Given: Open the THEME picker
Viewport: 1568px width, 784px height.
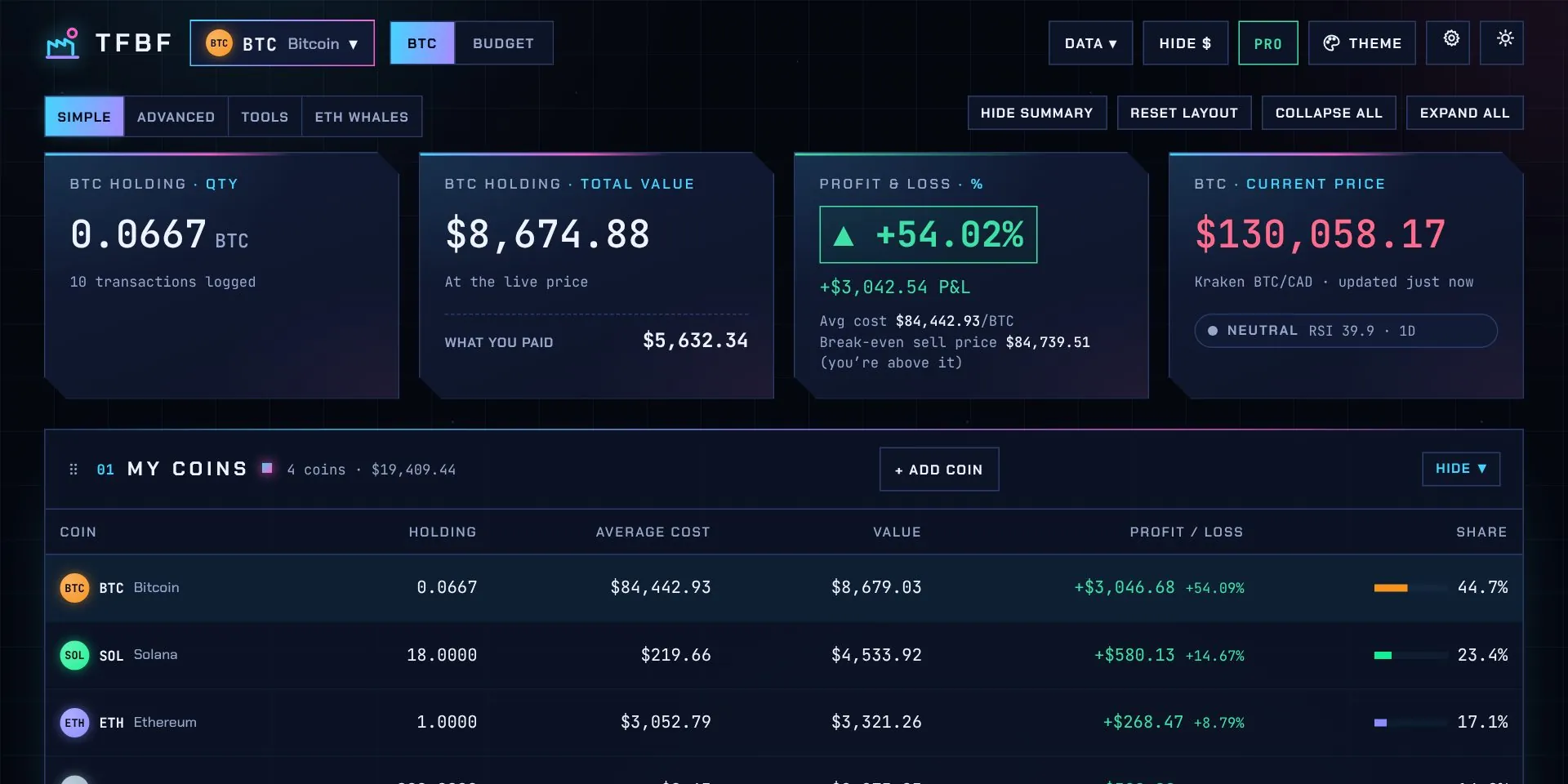Looking at the screenshot, I should coord(1361,43).
